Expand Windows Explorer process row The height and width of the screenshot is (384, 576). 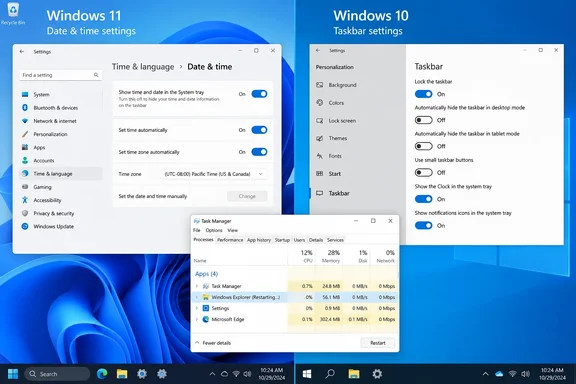pyautogui.click(x=197, y=297)
